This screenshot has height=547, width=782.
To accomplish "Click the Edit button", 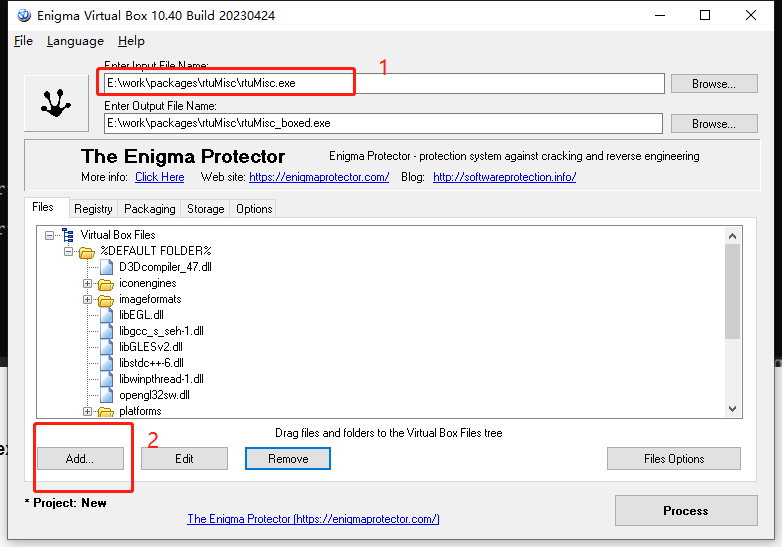I will 184,458.
